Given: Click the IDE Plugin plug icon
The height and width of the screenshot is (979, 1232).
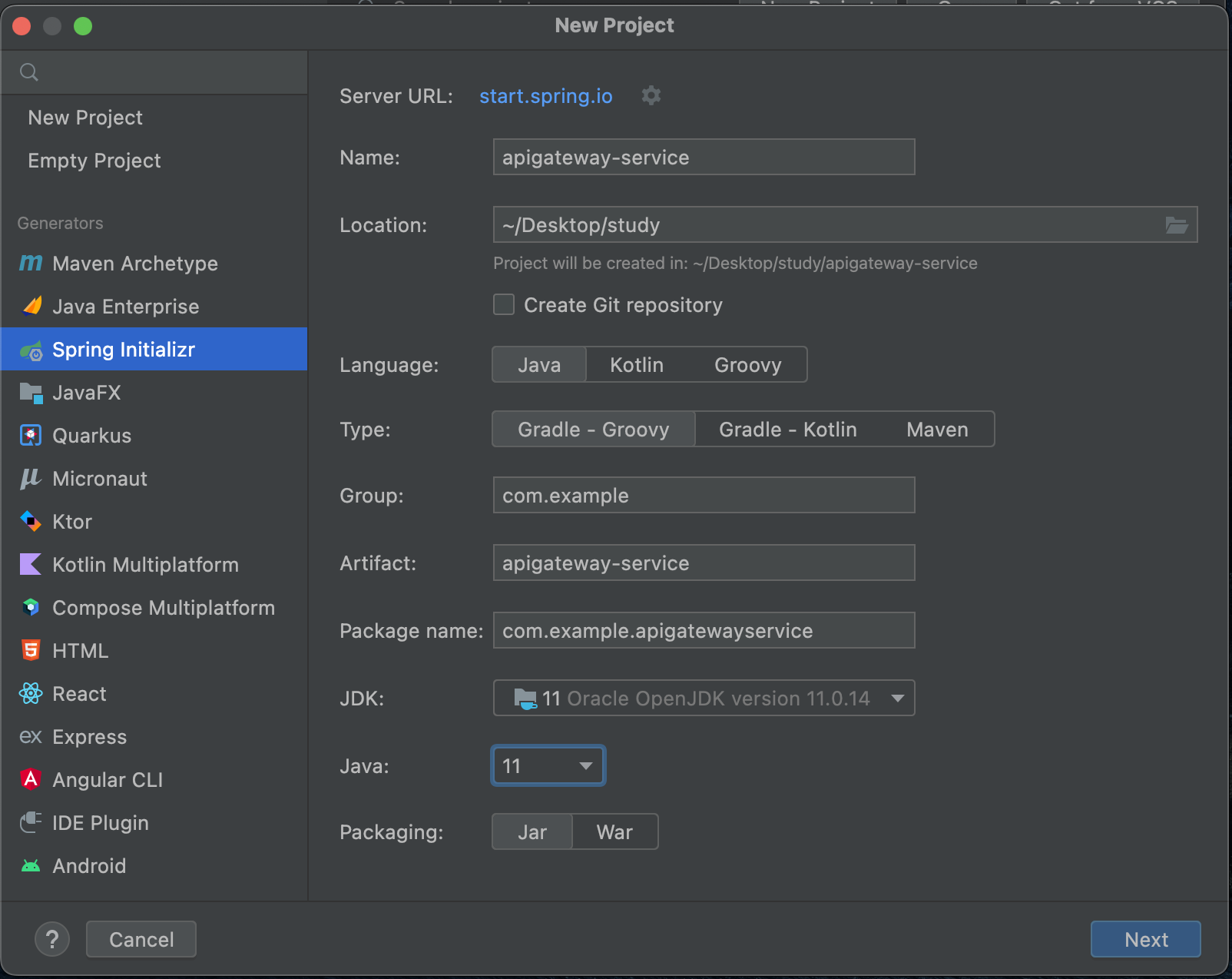Looking at the screenshot, I should click(31, 822).
